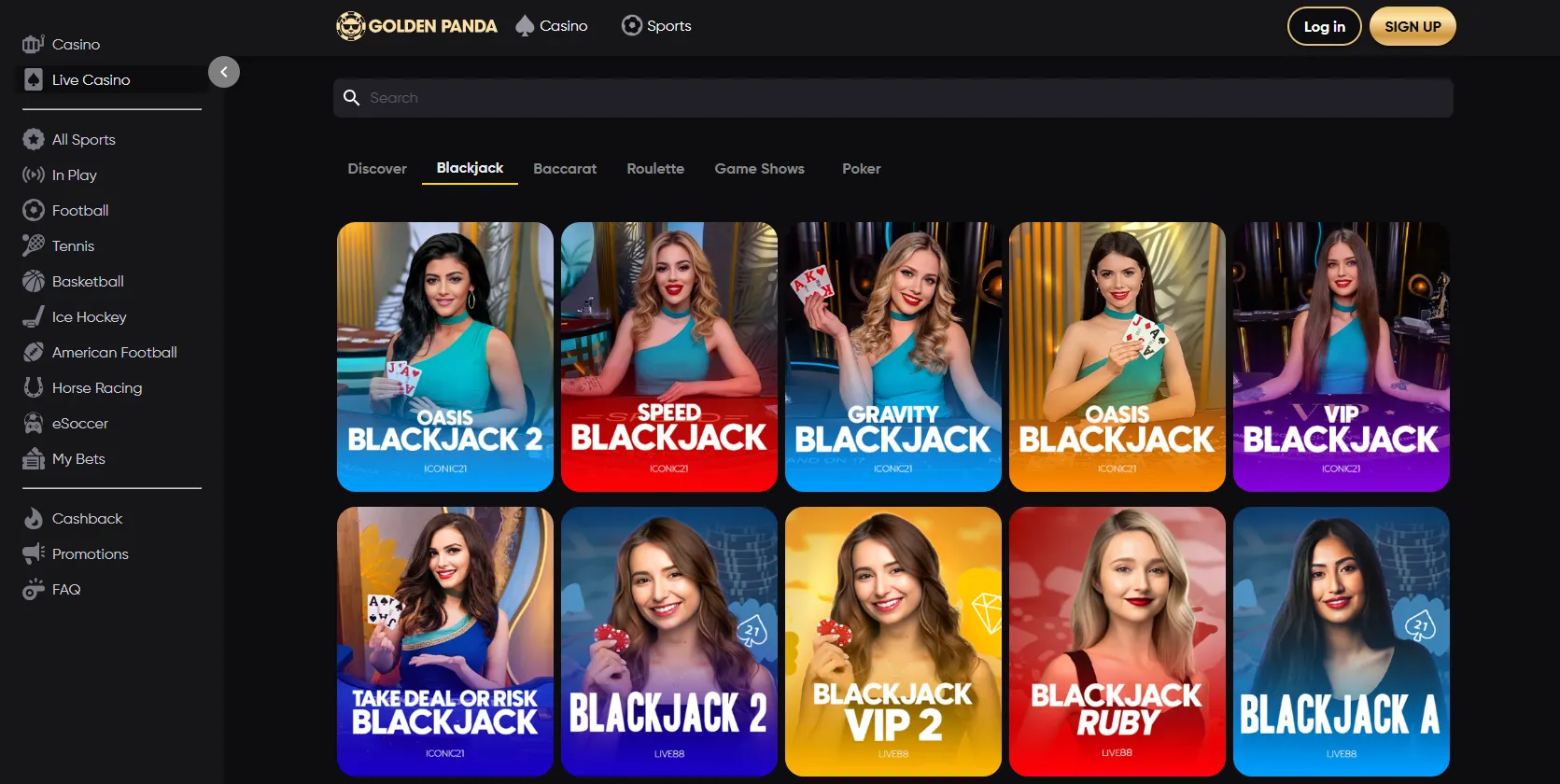Click the Promotions megaphone icon
This screenshot has height=784, width=1560.
(34, 553)
